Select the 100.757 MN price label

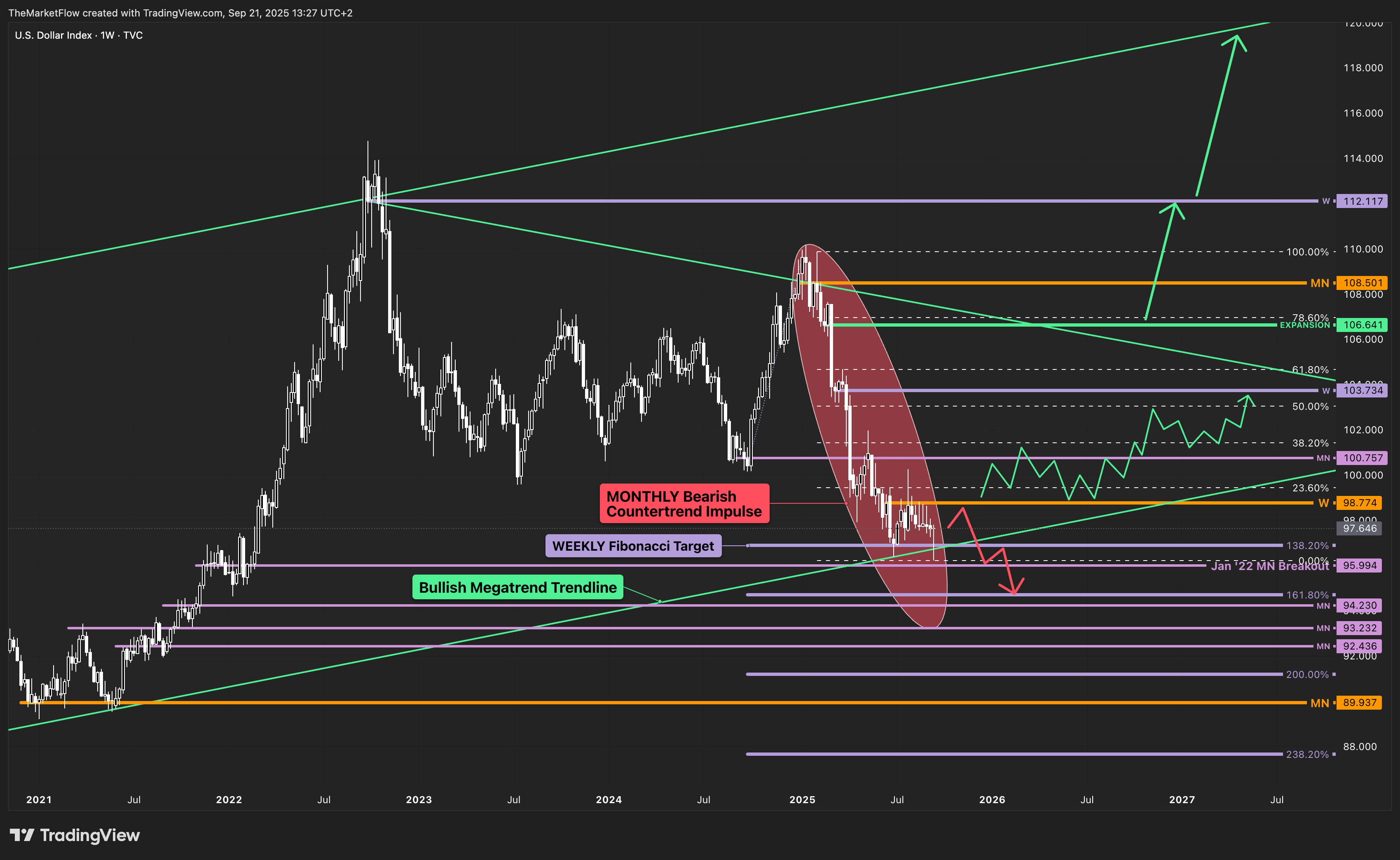click(1363, 458)
